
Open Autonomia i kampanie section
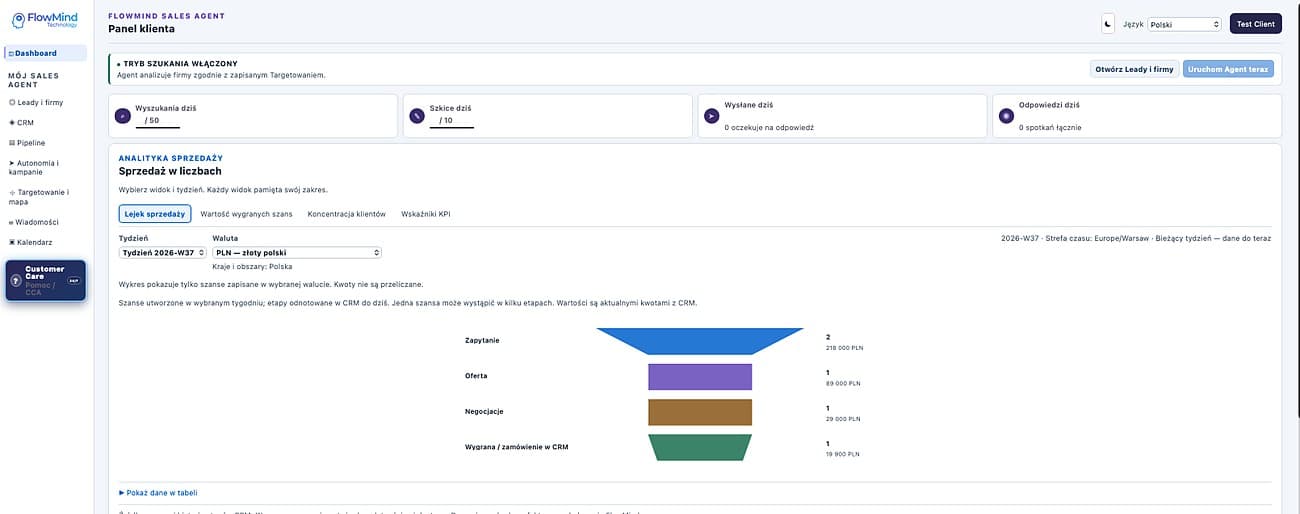(x=45, y=167)
